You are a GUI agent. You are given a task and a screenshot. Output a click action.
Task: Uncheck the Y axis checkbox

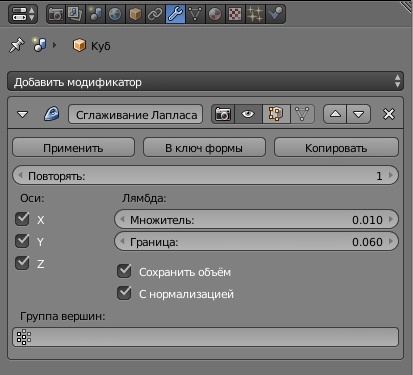pyautogui.click(x=22, y=241)
